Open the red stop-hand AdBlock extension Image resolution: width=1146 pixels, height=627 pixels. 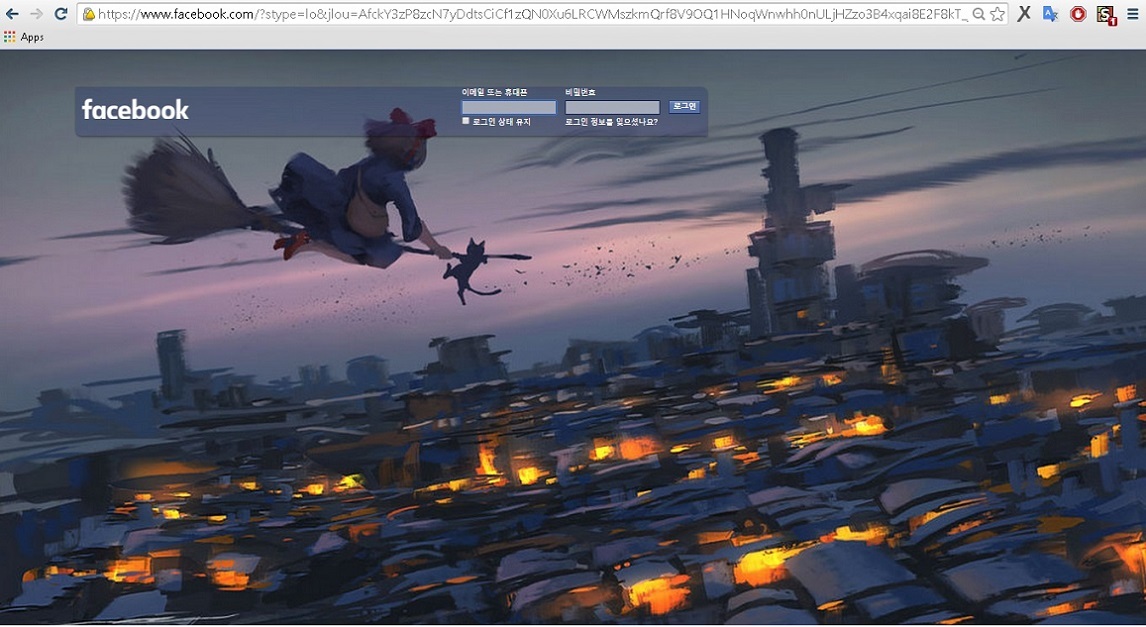pos(1078,13)
